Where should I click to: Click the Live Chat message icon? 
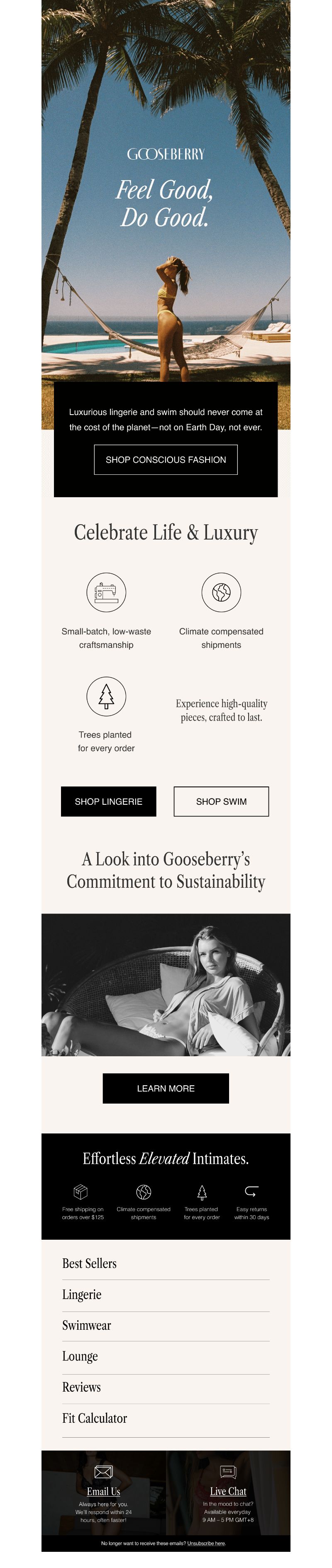[x=228, y=1472]
